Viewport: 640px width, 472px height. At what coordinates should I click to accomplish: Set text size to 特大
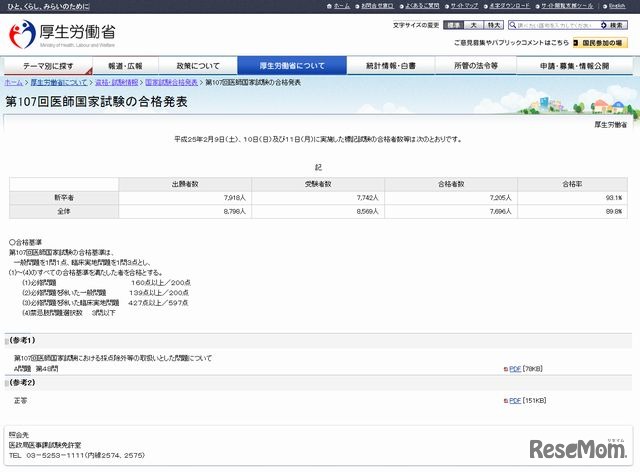493,25
